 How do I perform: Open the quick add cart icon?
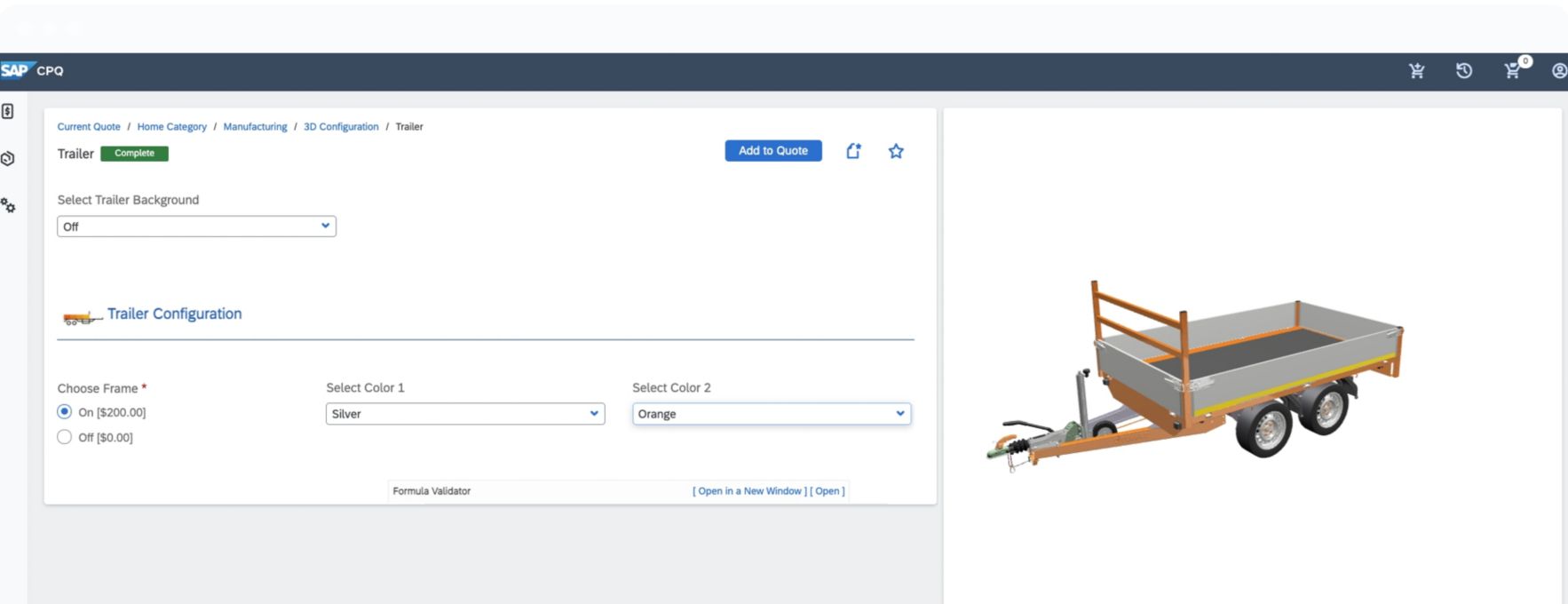[1416, 71]
